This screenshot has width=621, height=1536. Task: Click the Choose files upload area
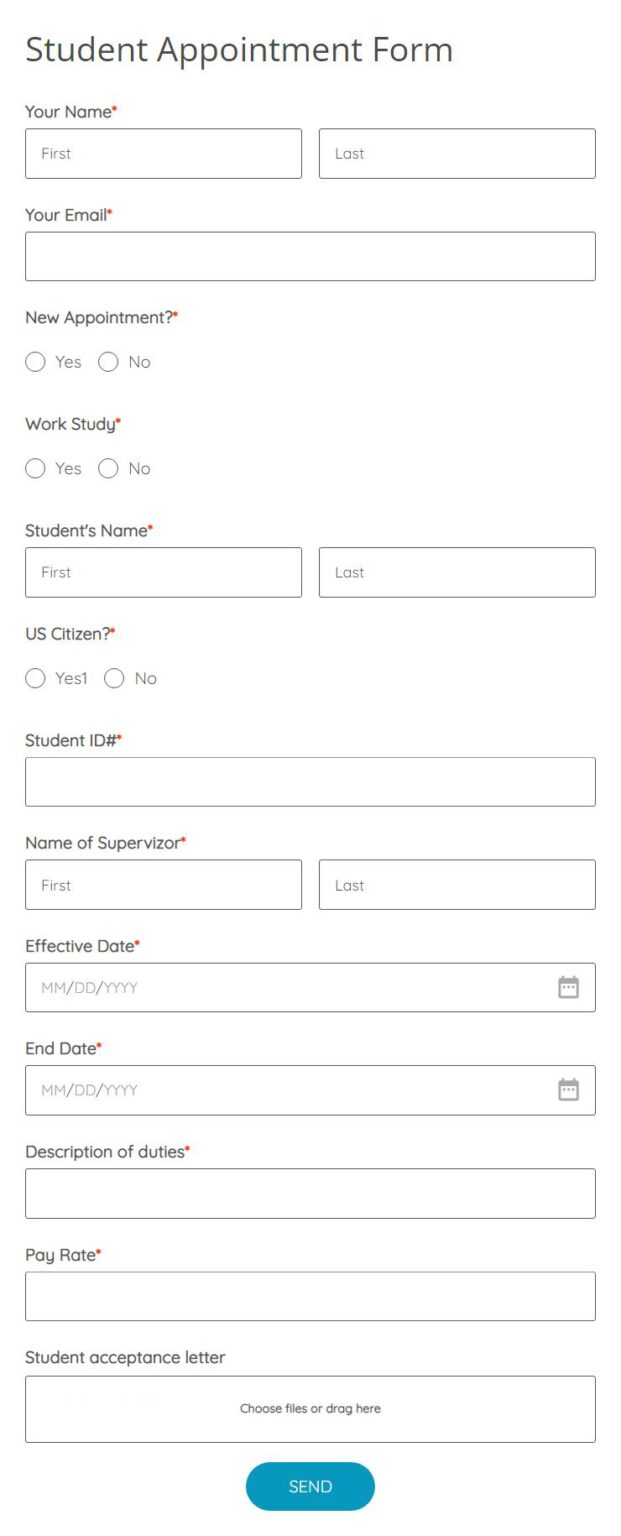click(310, 1409)
